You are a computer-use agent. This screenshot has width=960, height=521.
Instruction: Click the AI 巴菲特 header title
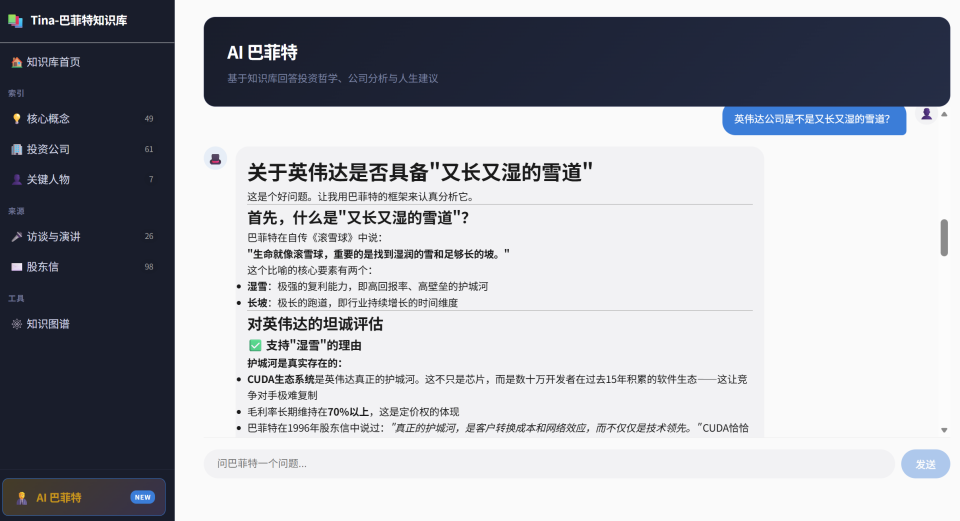[262, 53]
